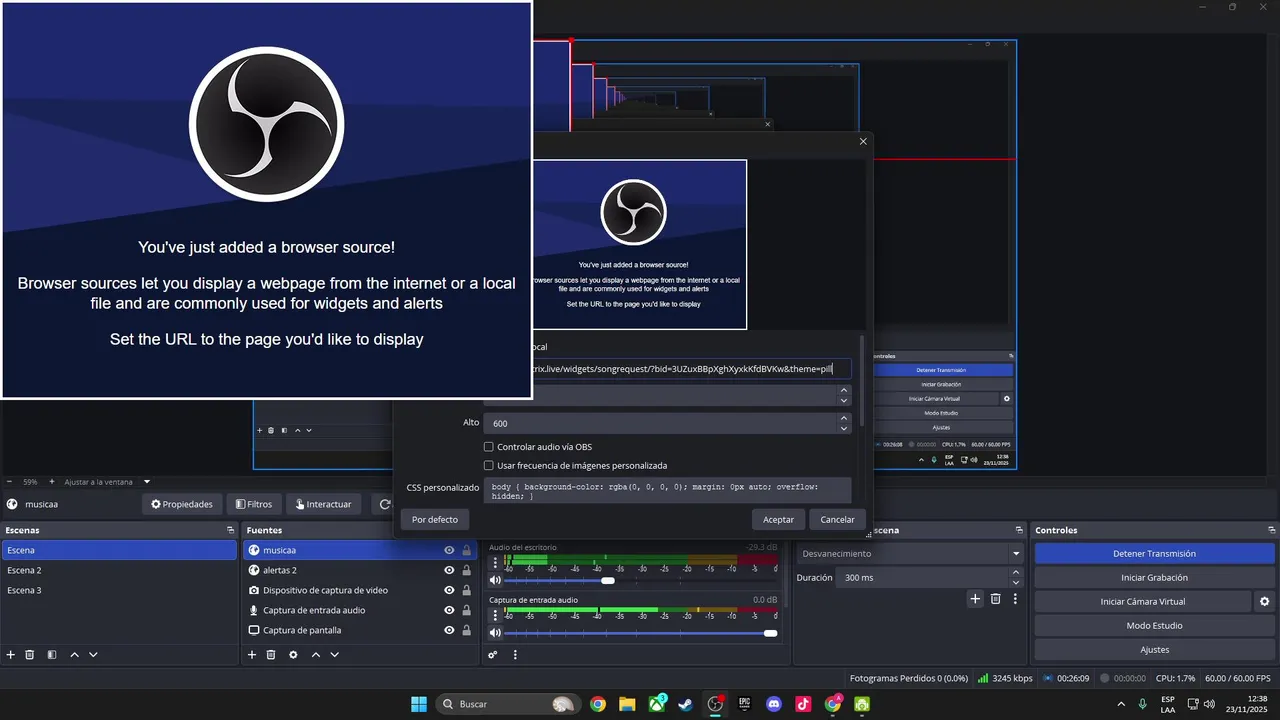Open the Ajustar a la ventana dropdown
1280x720 pixels.
[x=108, y=481]
